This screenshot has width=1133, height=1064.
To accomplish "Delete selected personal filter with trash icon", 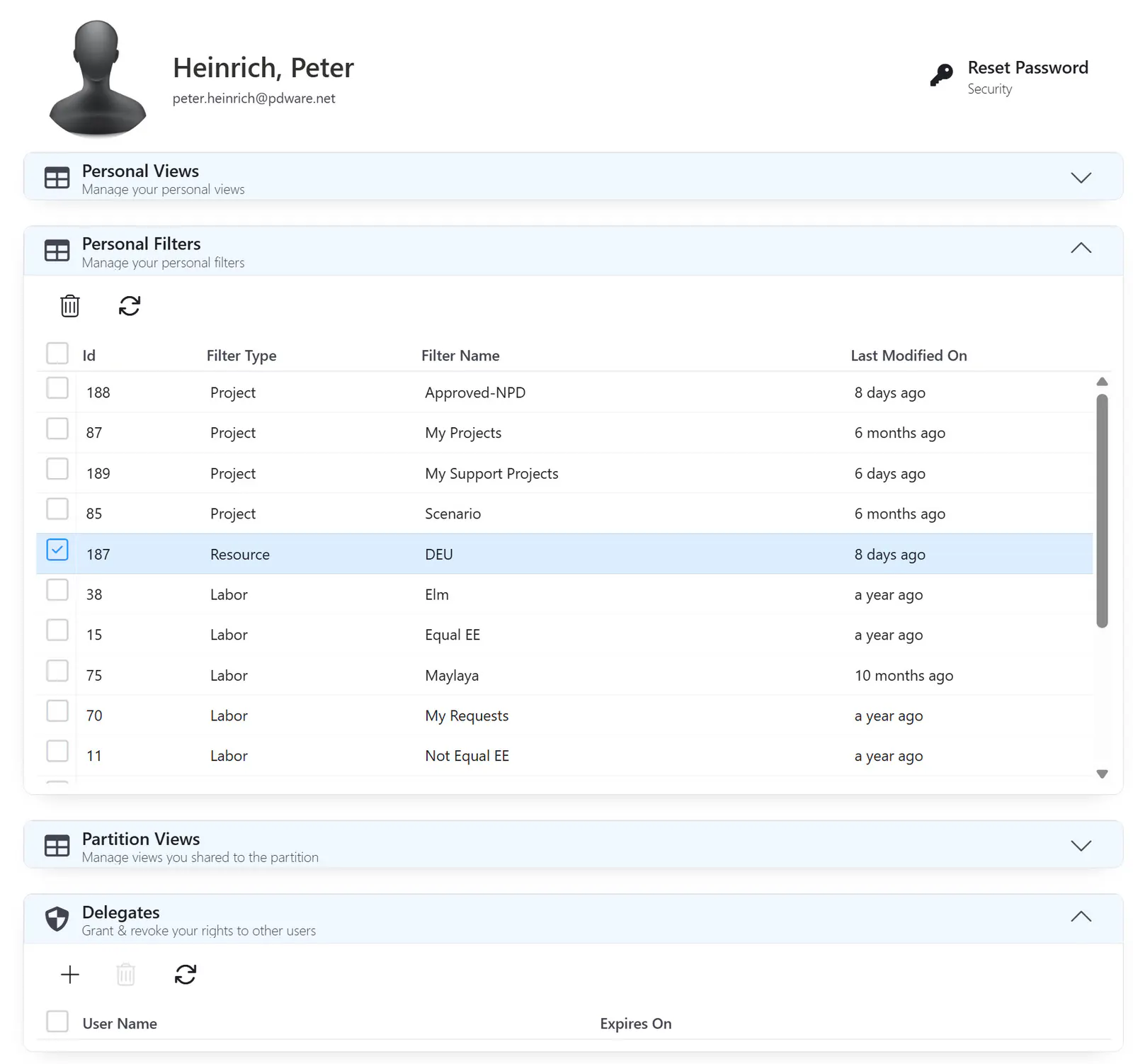I will coord(70,306).
